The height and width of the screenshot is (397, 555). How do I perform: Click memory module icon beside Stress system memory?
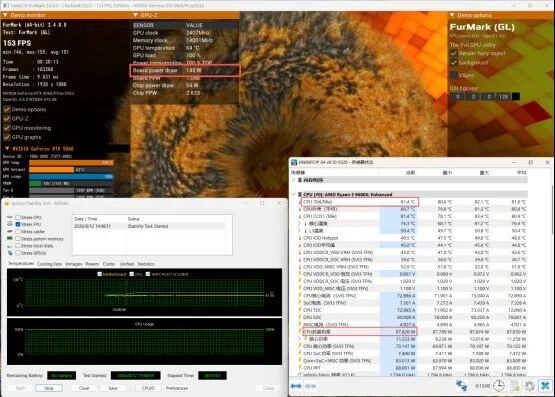coord(10,238)
